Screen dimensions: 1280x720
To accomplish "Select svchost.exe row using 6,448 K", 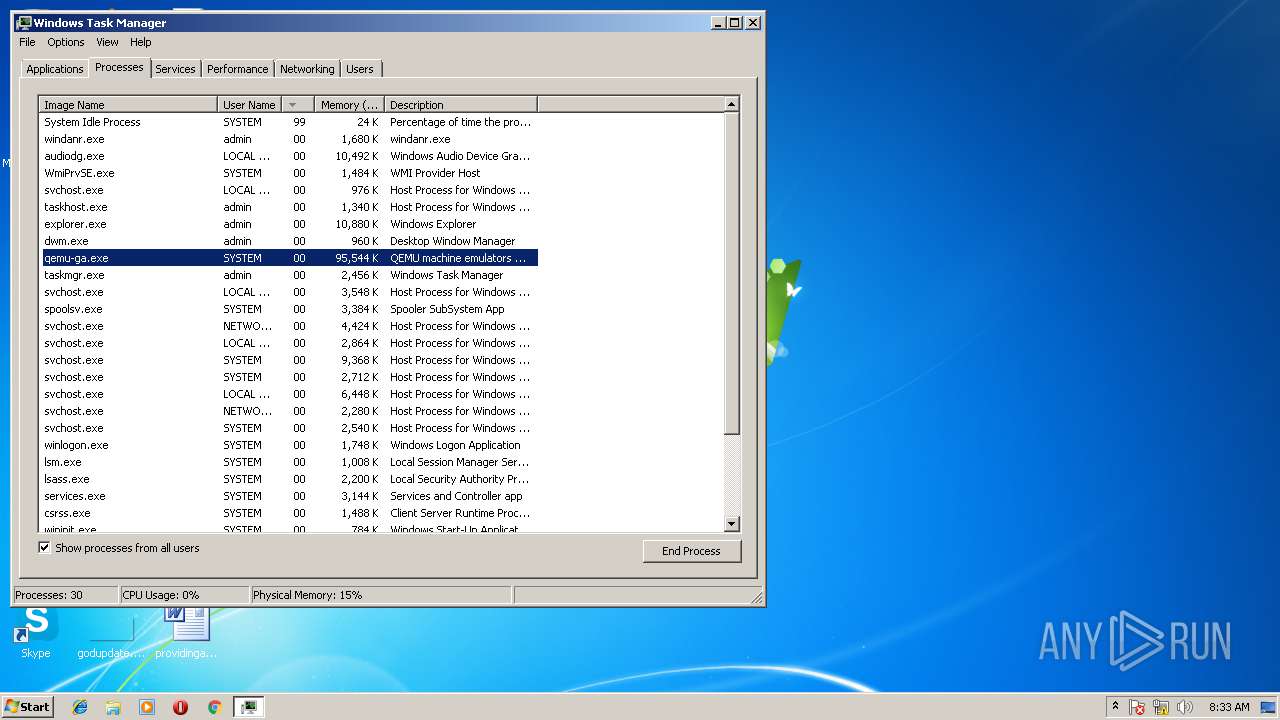I will point(289,394).
